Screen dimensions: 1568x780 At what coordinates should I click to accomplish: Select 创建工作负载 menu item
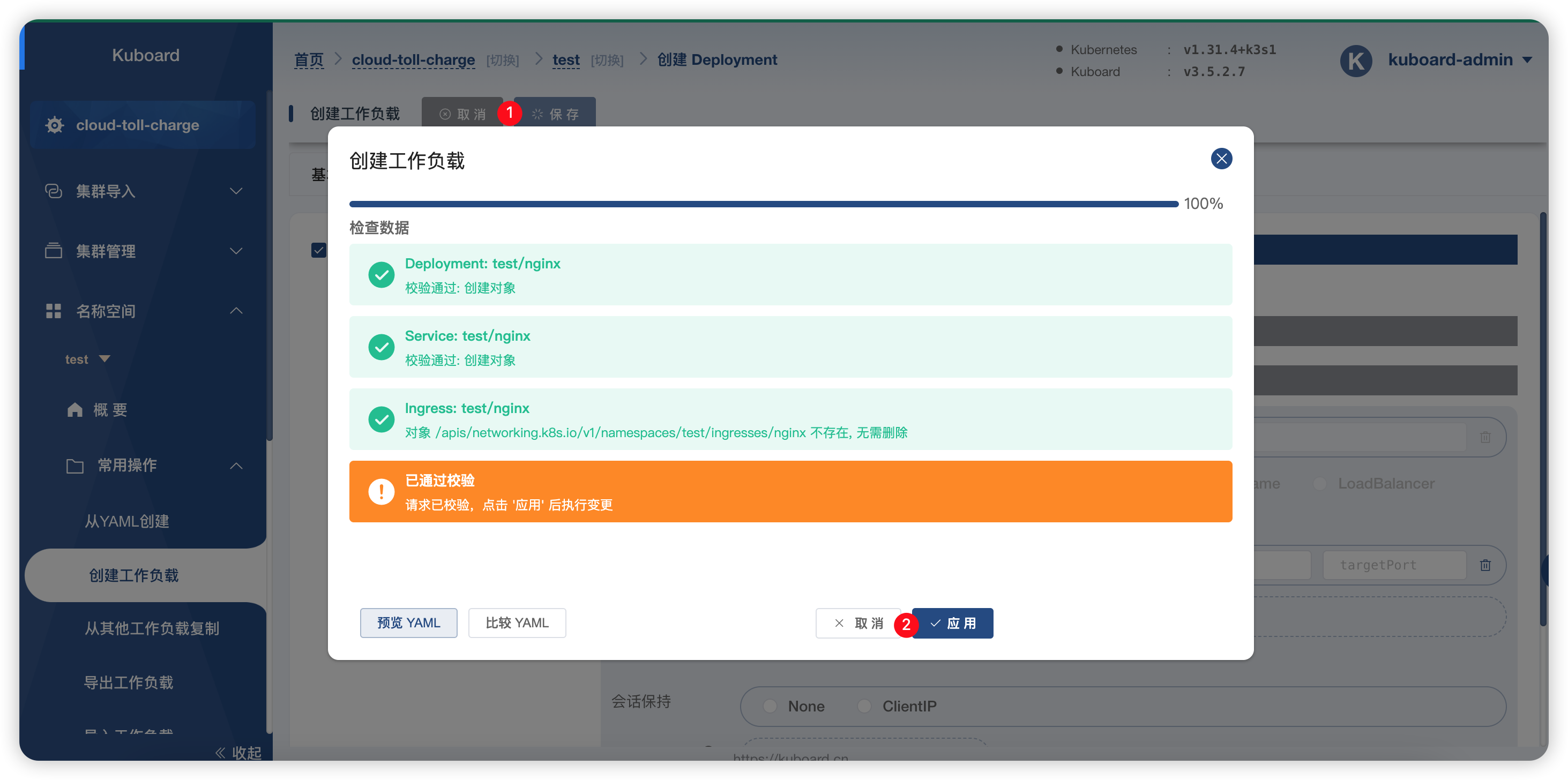134,575
